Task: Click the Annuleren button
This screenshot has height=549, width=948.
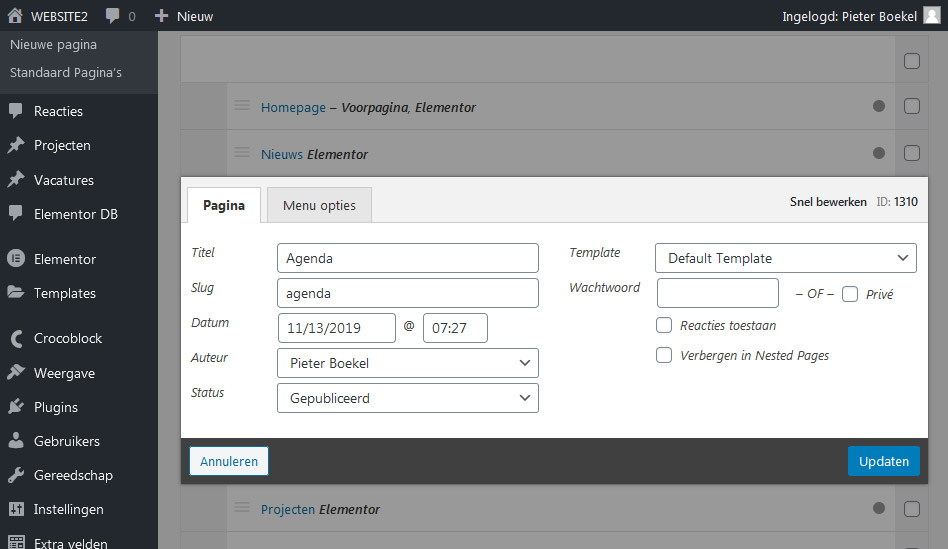Action: 229,461
